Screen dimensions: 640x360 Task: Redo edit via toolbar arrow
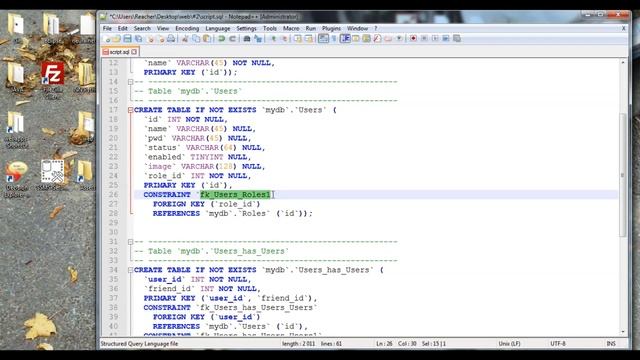point(232,38)
